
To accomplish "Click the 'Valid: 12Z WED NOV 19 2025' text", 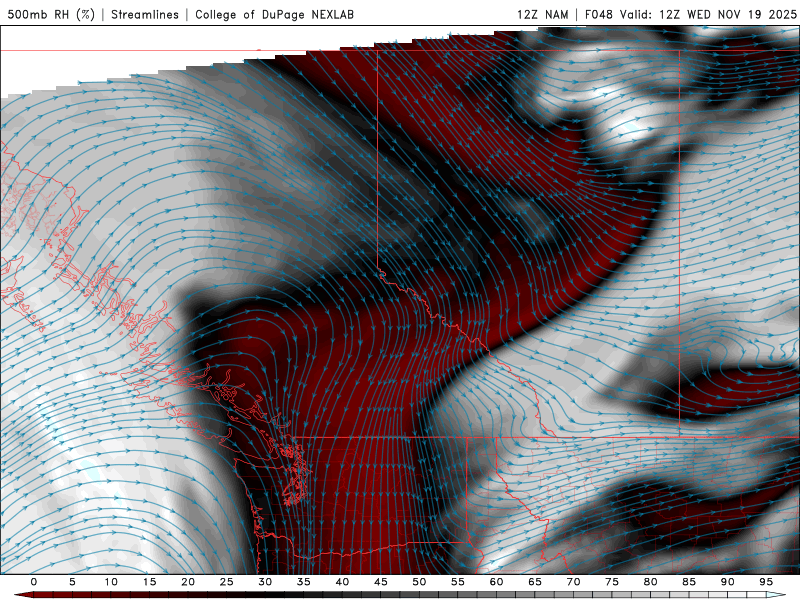I will (x=708, y=14).
